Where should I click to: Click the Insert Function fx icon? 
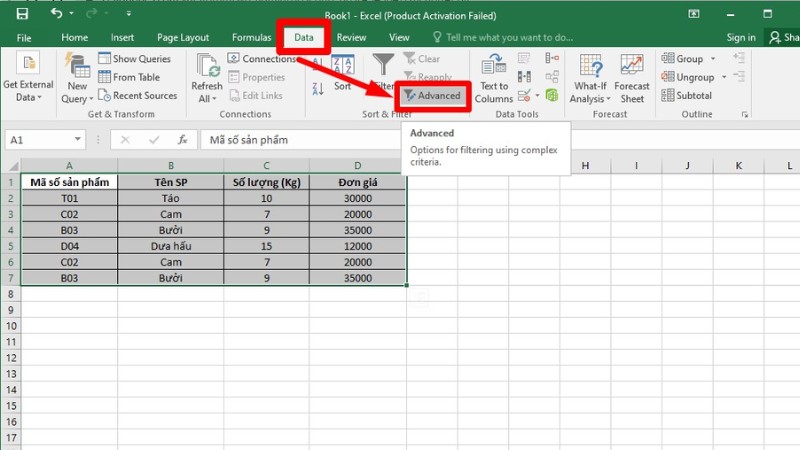click(x=182, y=140)
